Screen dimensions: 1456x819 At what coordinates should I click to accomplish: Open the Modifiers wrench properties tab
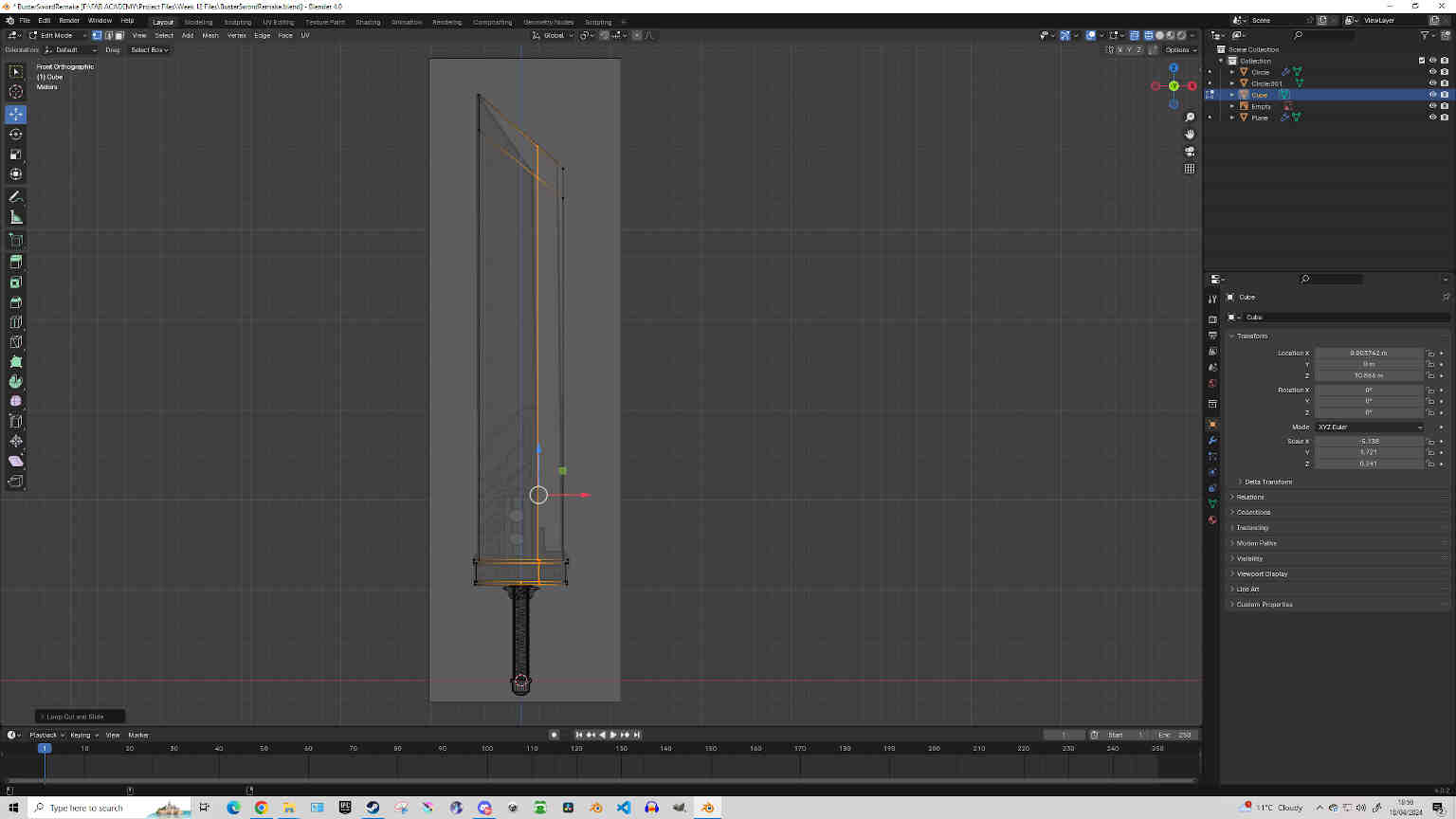coord(1212,441)
